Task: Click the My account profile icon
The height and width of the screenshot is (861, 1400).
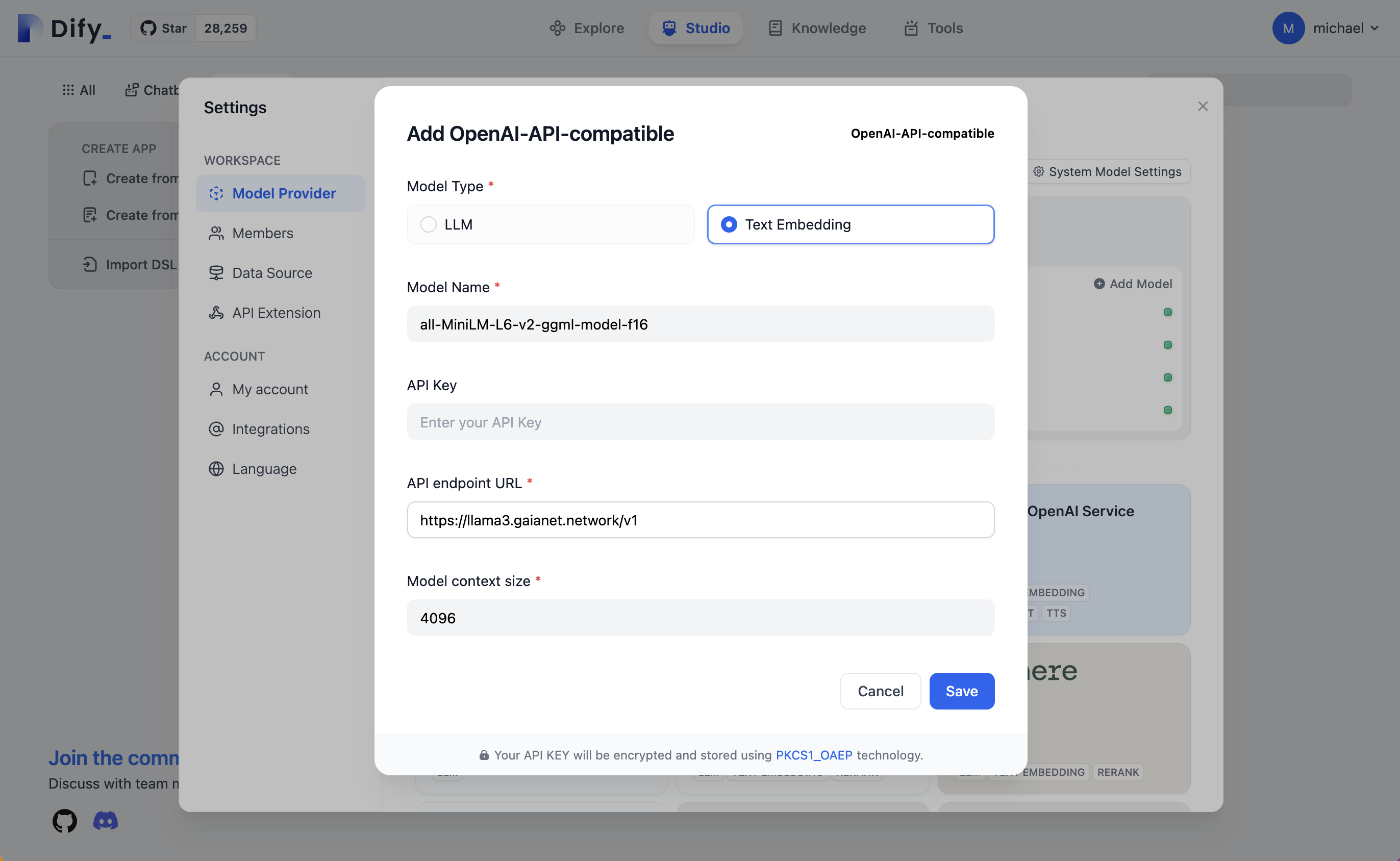Action: (215, 388)
